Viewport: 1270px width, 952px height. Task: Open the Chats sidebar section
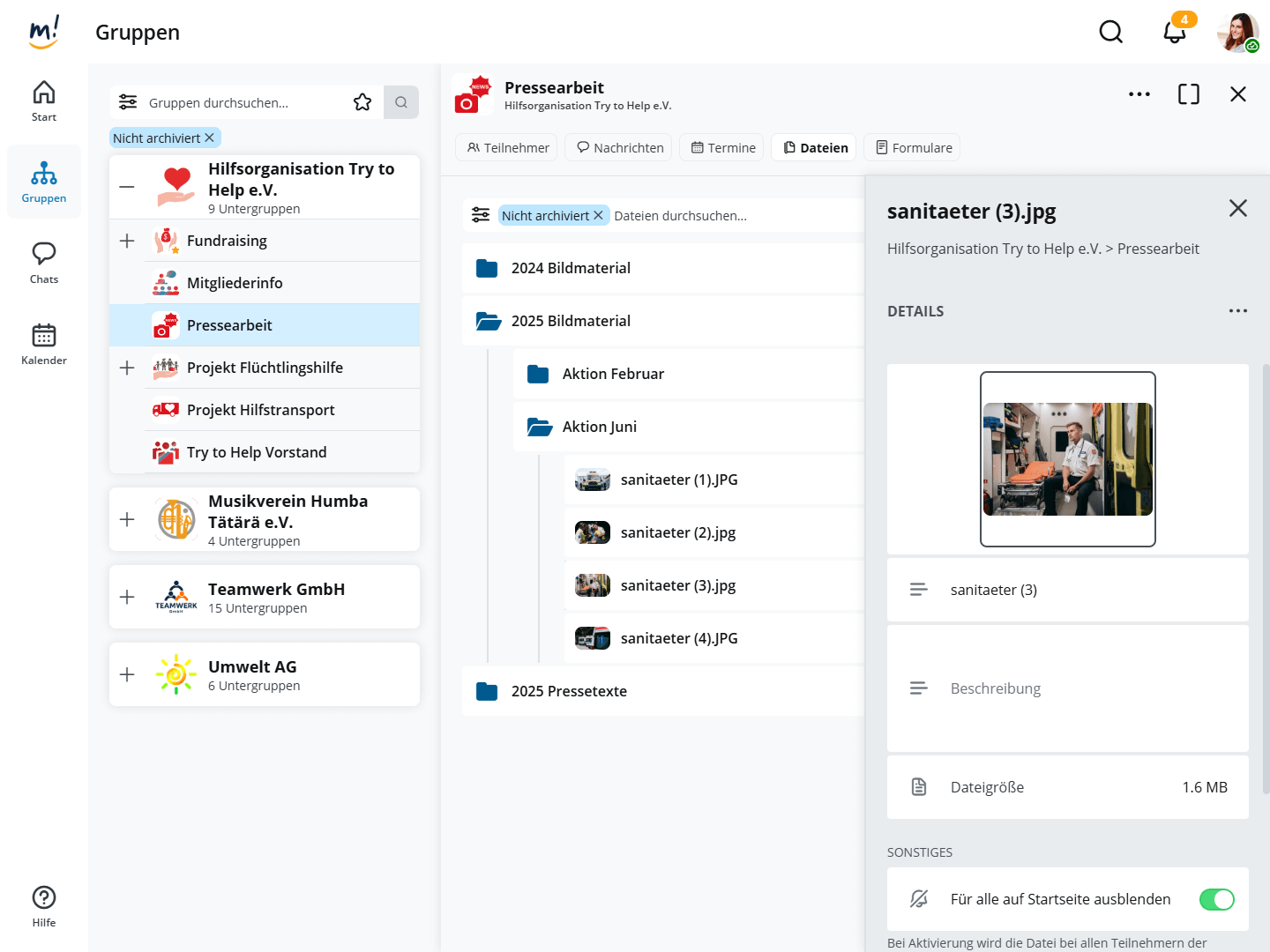click(44, 263)
